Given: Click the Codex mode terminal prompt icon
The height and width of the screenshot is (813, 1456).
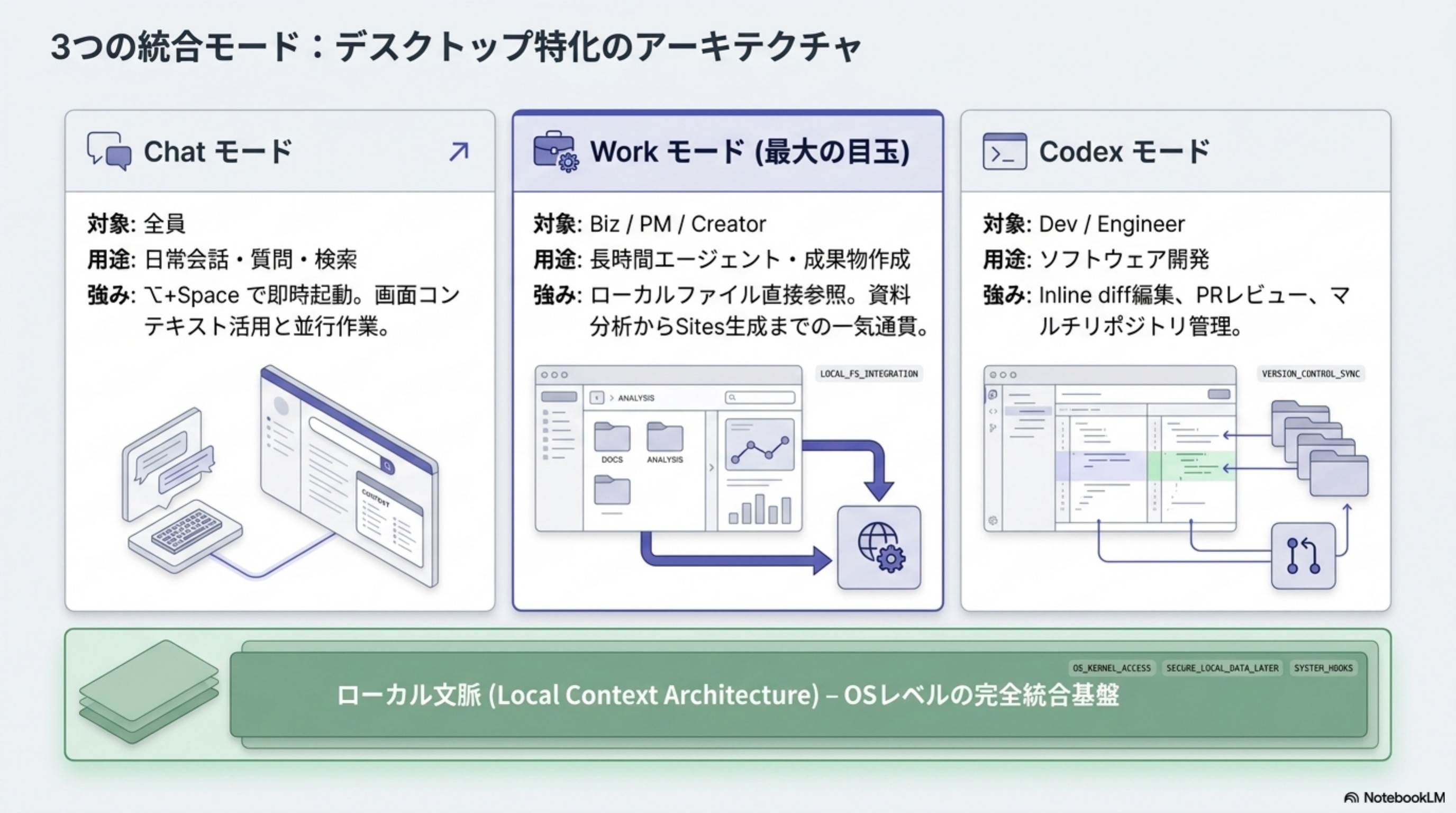Looking at the screenshot, I should (x=1004, y=151).
